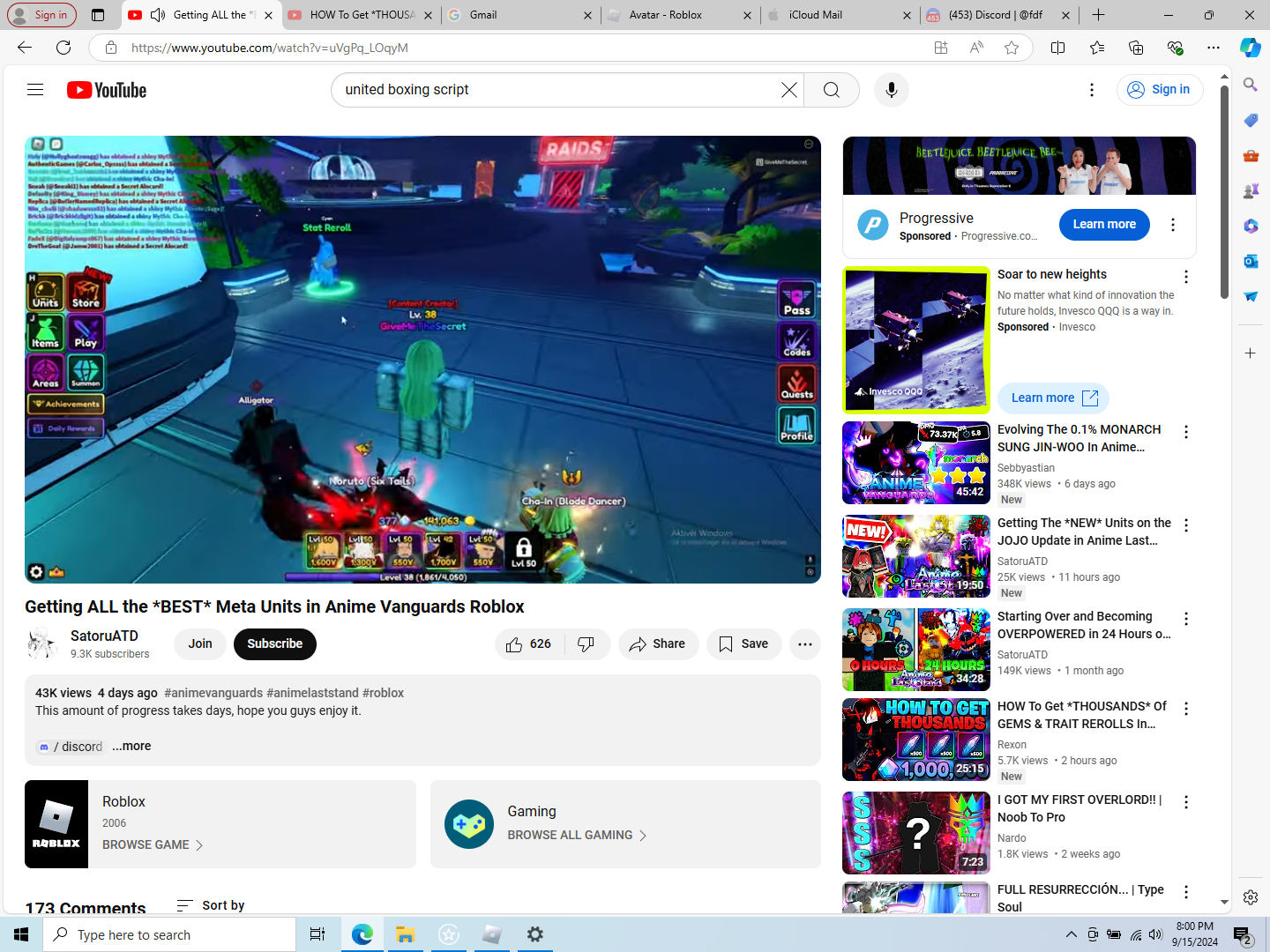The width and height of the screenshot is (1270, 952).
Task: Click the YouTube search text field
Action: [558, 90]
